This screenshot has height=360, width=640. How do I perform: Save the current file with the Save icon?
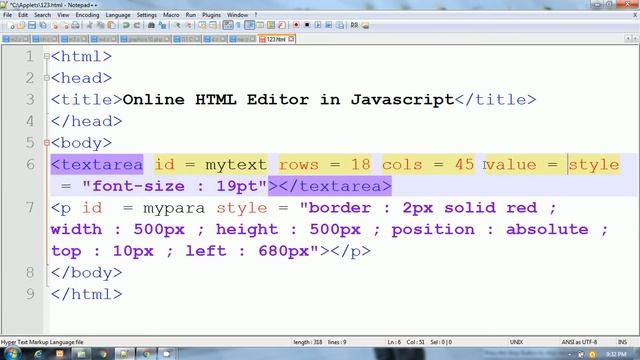click(31, 25)
